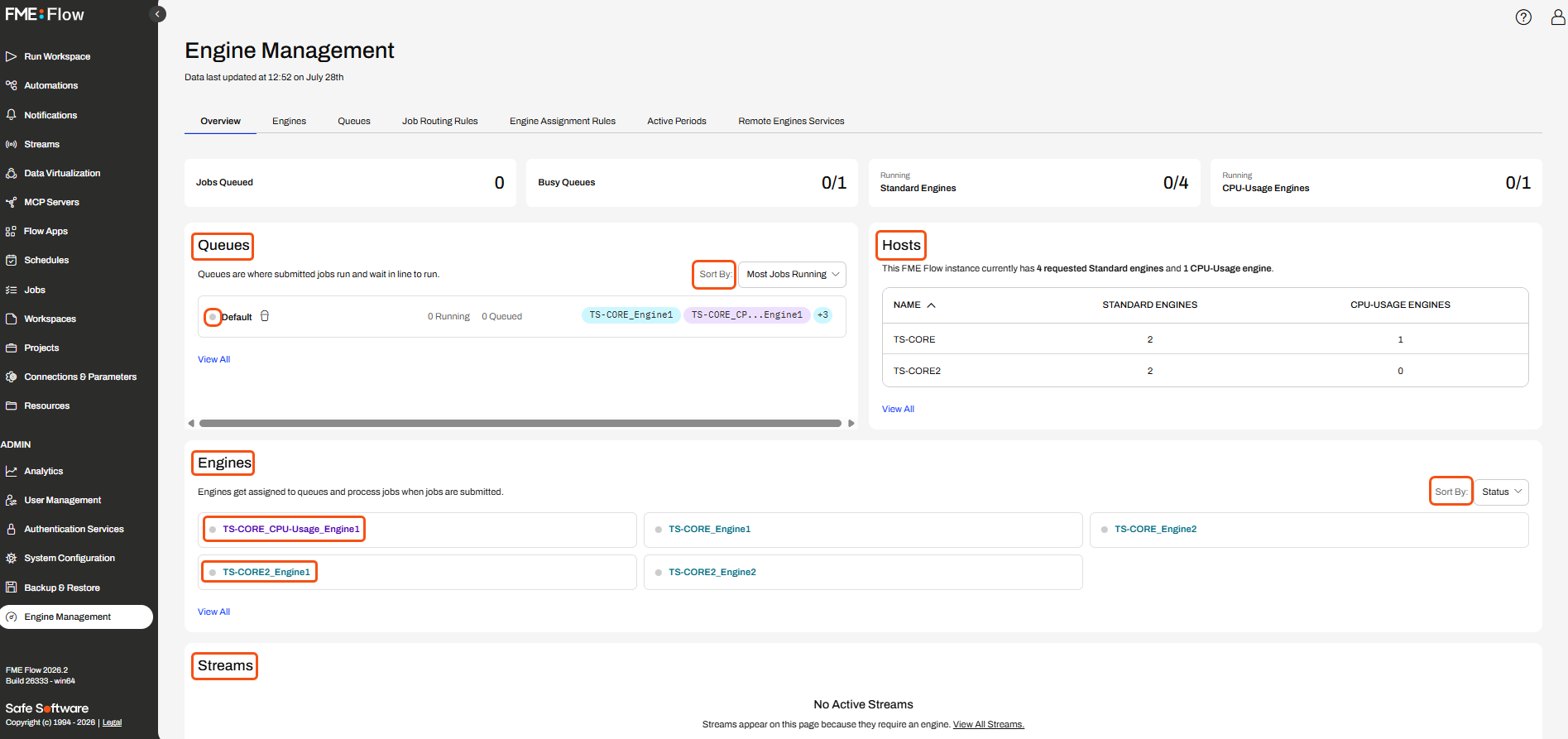
Task: Open the Queues Sort By Most Jobs Running dropdown
Action: point(792,274)
